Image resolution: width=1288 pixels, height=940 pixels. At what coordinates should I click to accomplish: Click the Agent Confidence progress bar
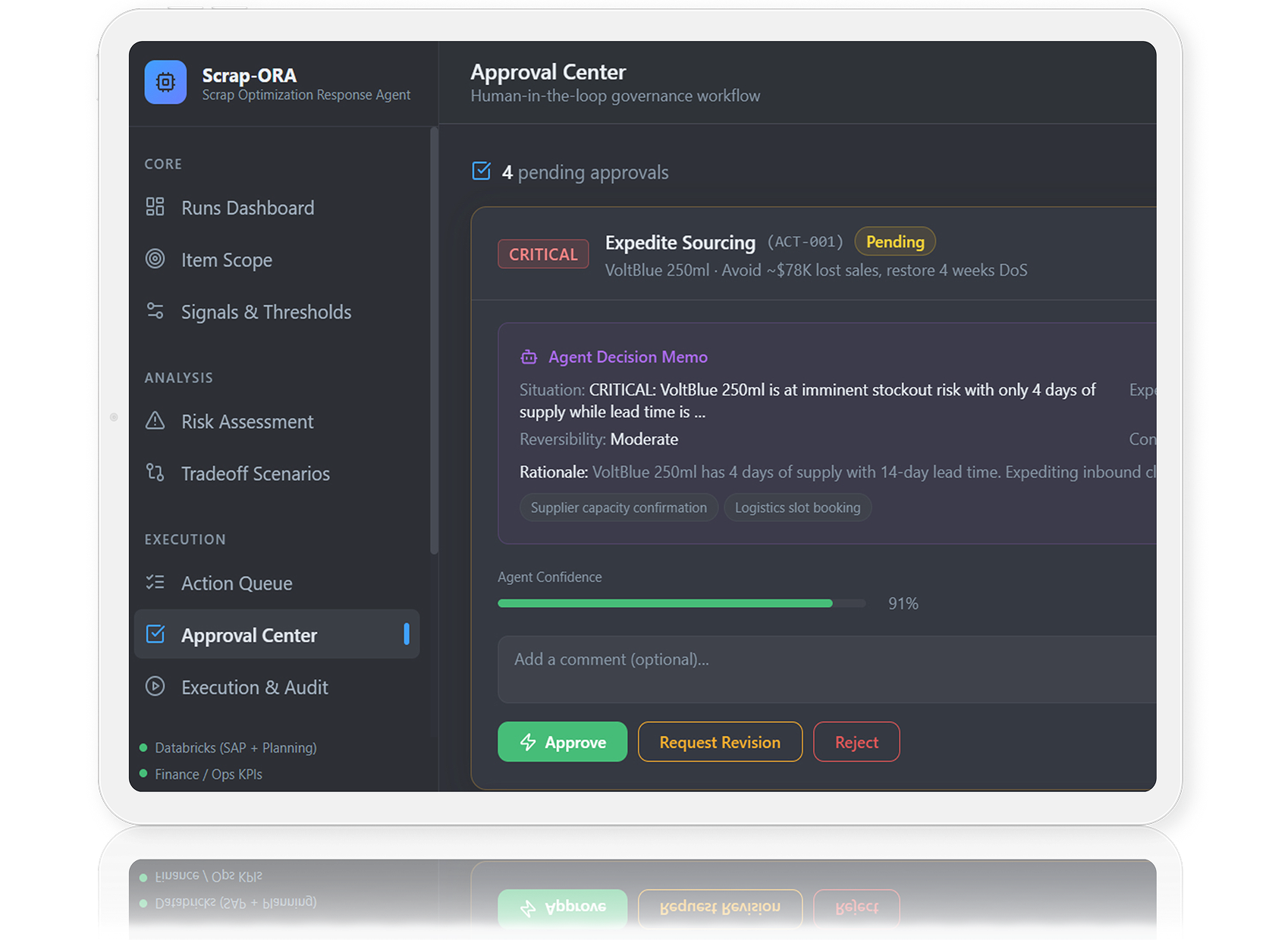click(681, 603)
